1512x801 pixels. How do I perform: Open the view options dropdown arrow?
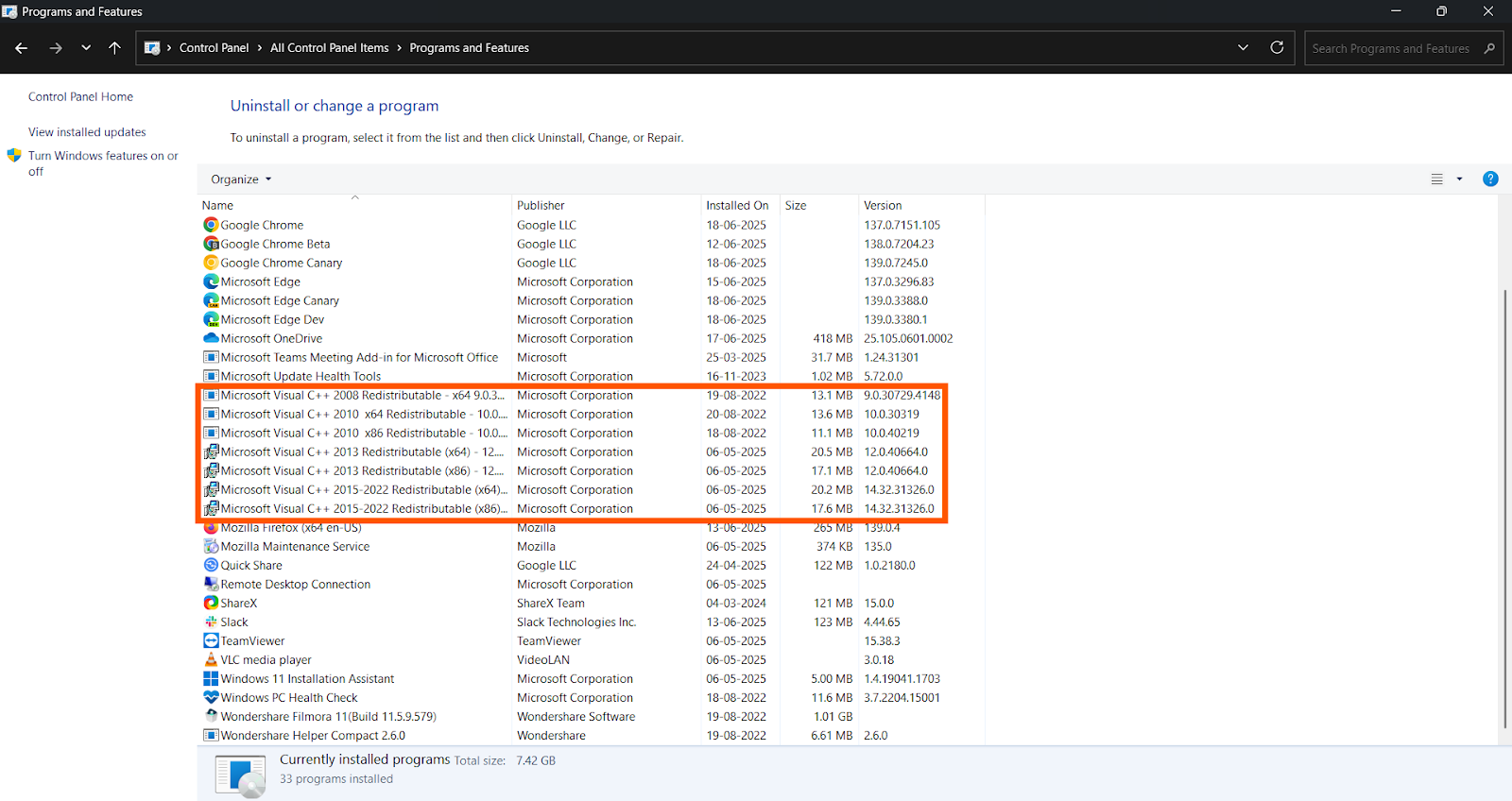click(x=1459, y=179)
